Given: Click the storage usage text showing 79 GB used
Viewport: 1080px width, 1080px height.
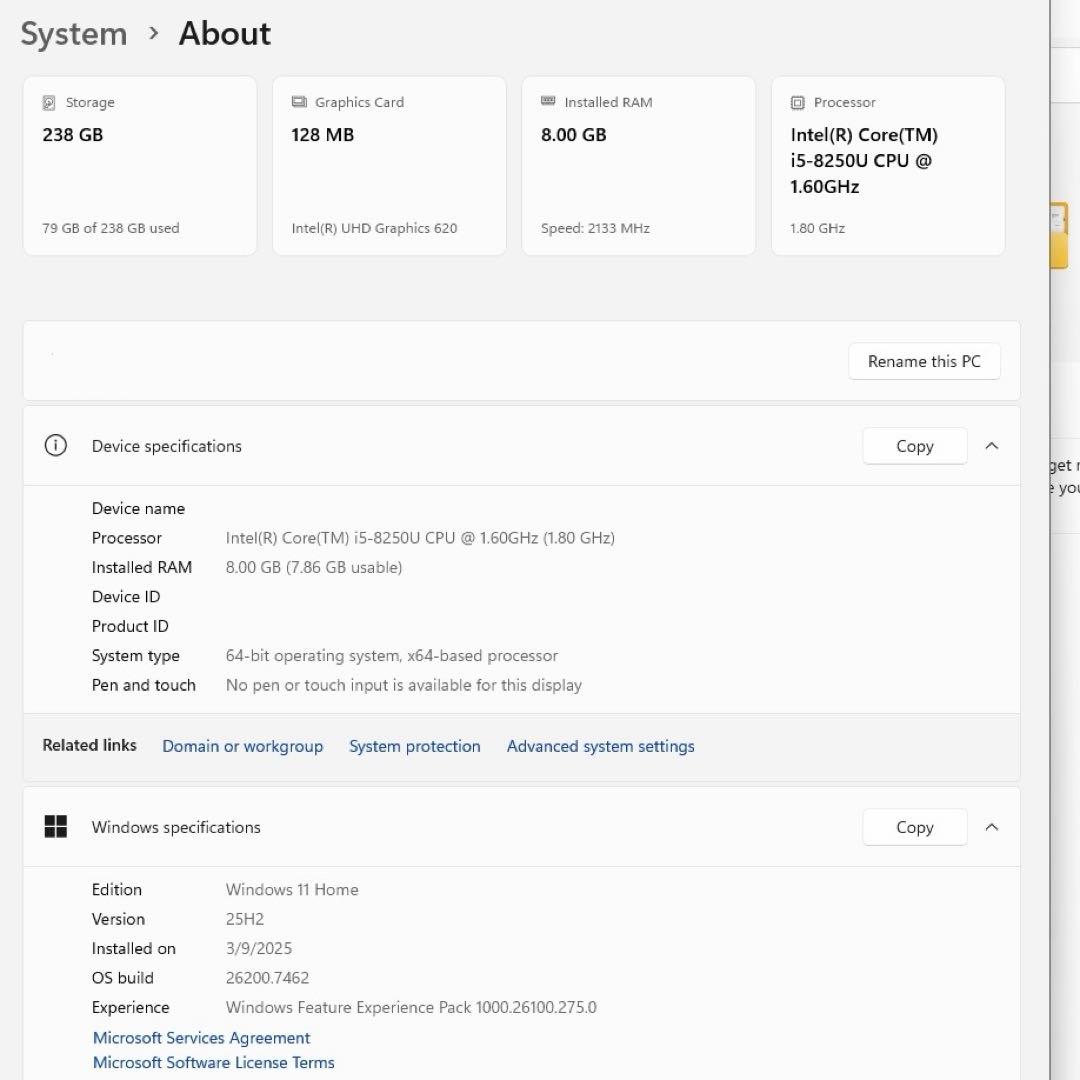Looking at the screenshot, I should 110,228.
